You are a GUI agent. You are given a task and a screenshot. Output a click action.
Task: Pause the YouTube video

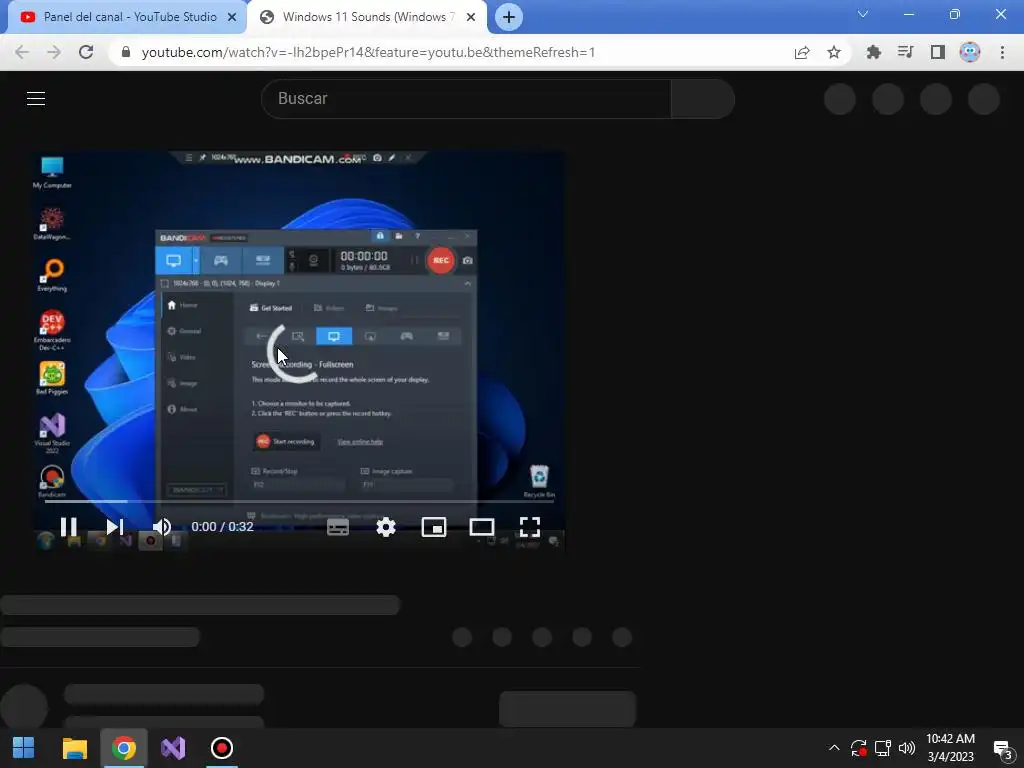[x=69, y=526]
